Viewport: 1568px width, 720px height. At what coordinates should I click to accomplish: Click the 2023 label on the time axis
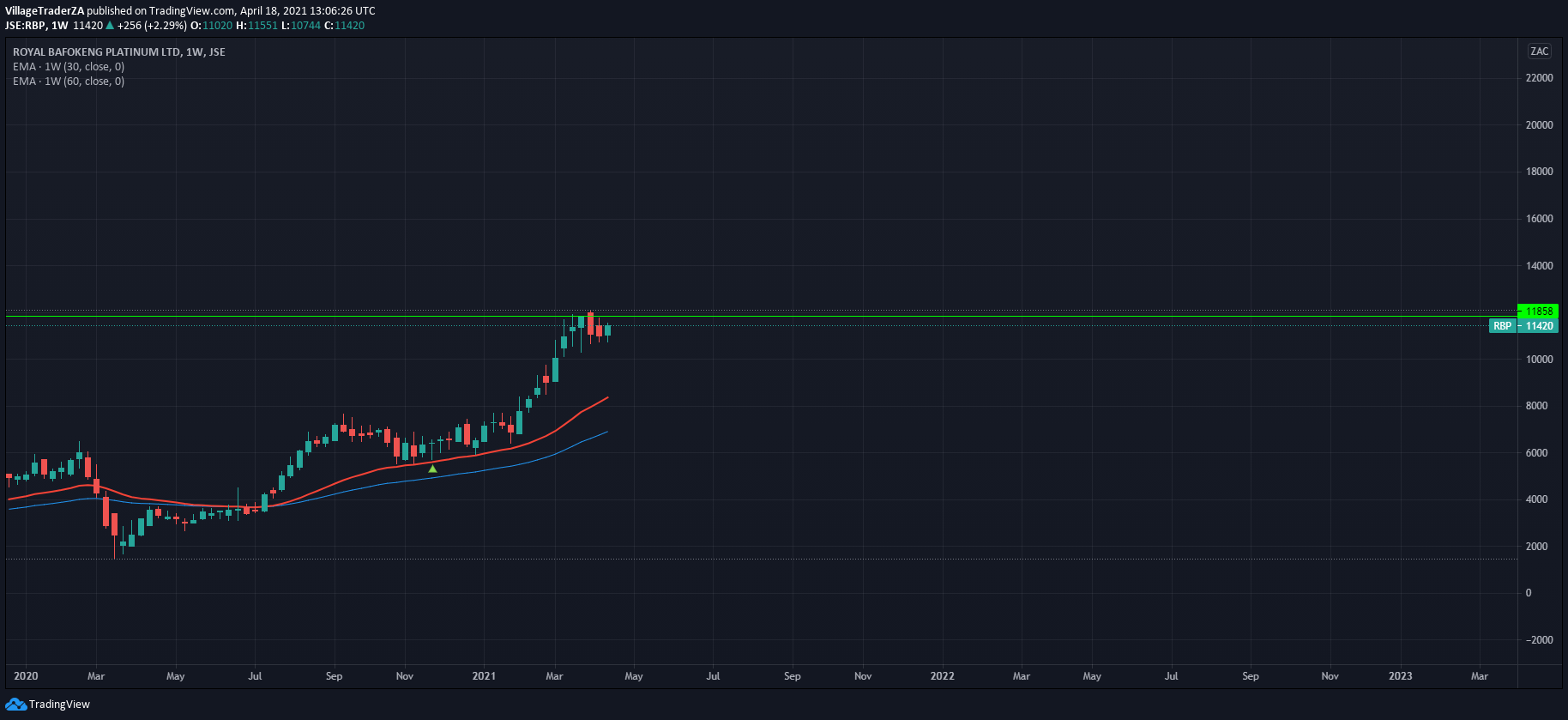(1400, 676)
